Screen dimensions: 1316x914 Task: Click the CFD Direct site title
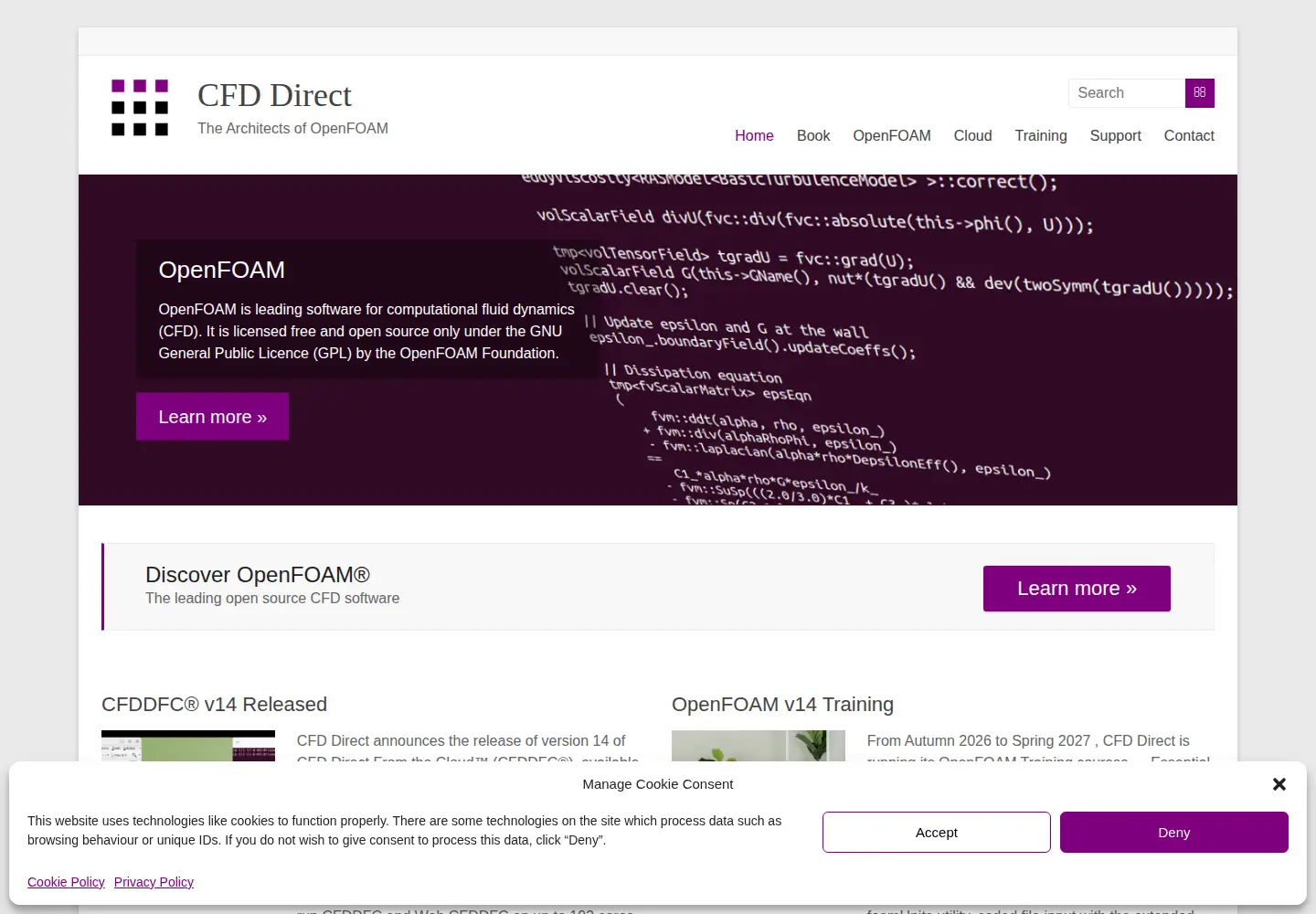pyautogui.click(x=274, y=95)
